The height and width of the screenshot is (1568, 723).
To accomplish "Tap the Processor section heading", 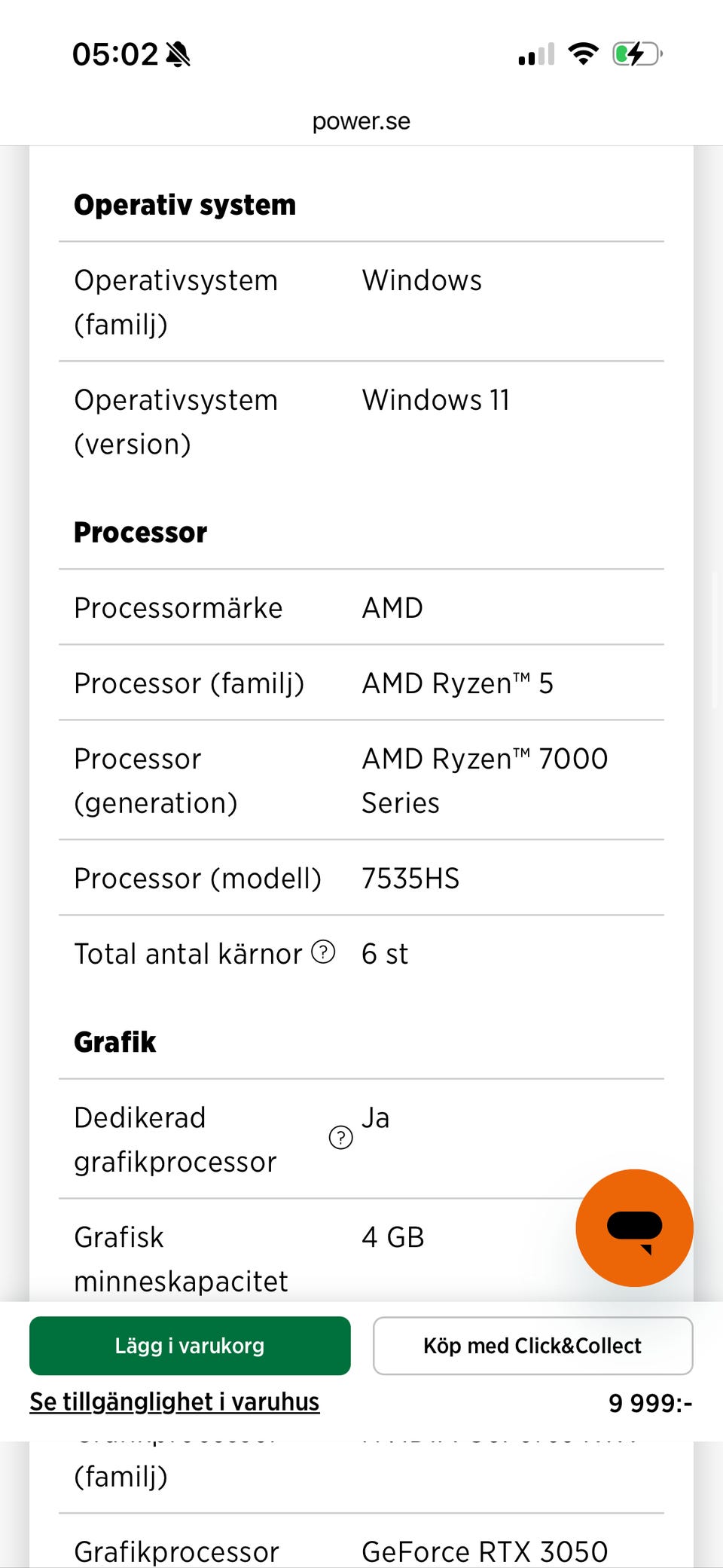I will coord(141,533).
